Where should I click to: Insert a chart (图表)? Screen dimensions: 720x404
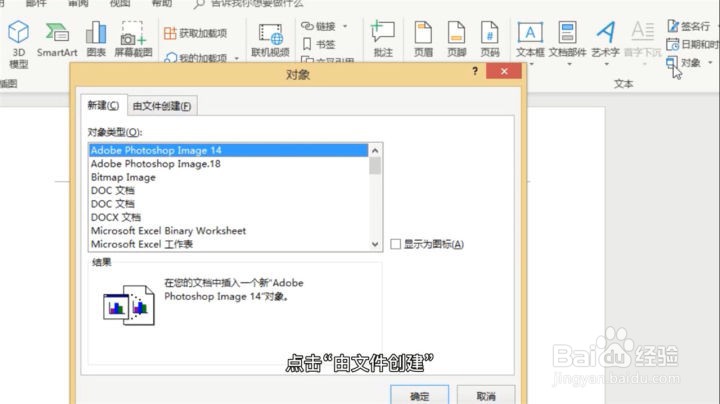tap(96, 39)
